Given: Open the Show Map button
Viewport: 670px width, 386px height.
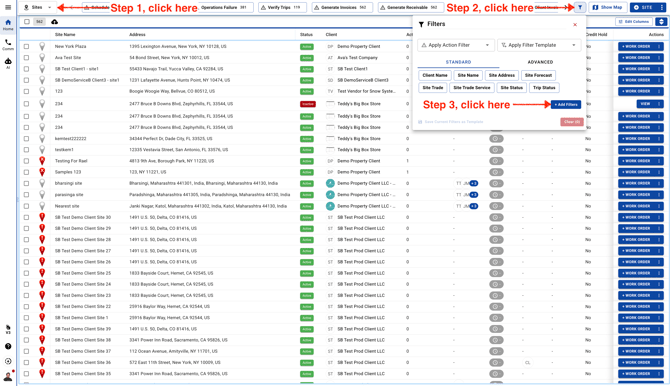Looking at the screenshot, I should pyautogui.click(x=608, y=7).
